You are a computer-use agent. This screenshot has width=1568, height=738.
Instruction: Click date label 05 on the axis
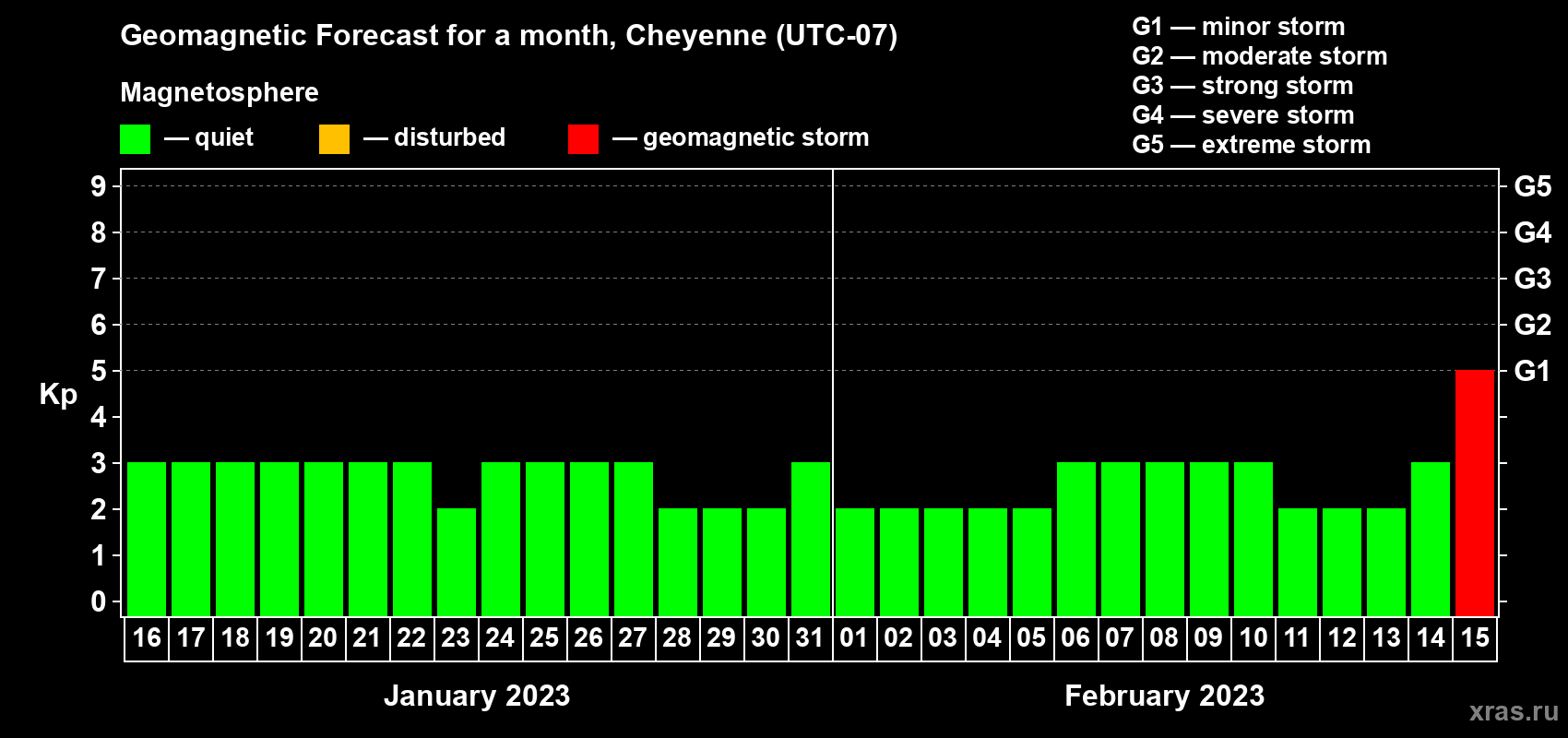pyautogui.click(x=1032, y=637)
